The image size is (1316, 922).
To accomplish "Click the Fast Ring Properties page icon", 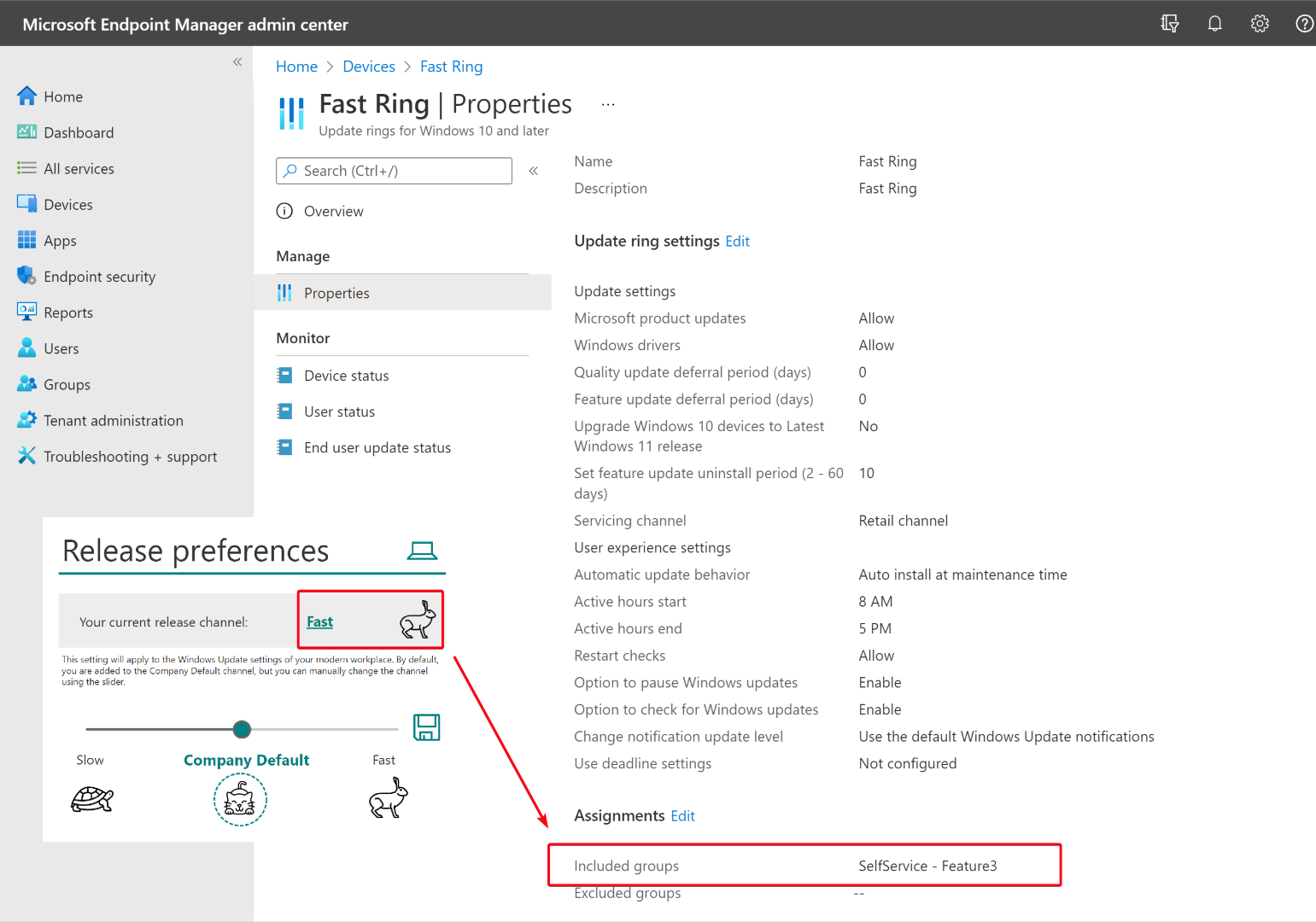I will (x=291, y=114).
